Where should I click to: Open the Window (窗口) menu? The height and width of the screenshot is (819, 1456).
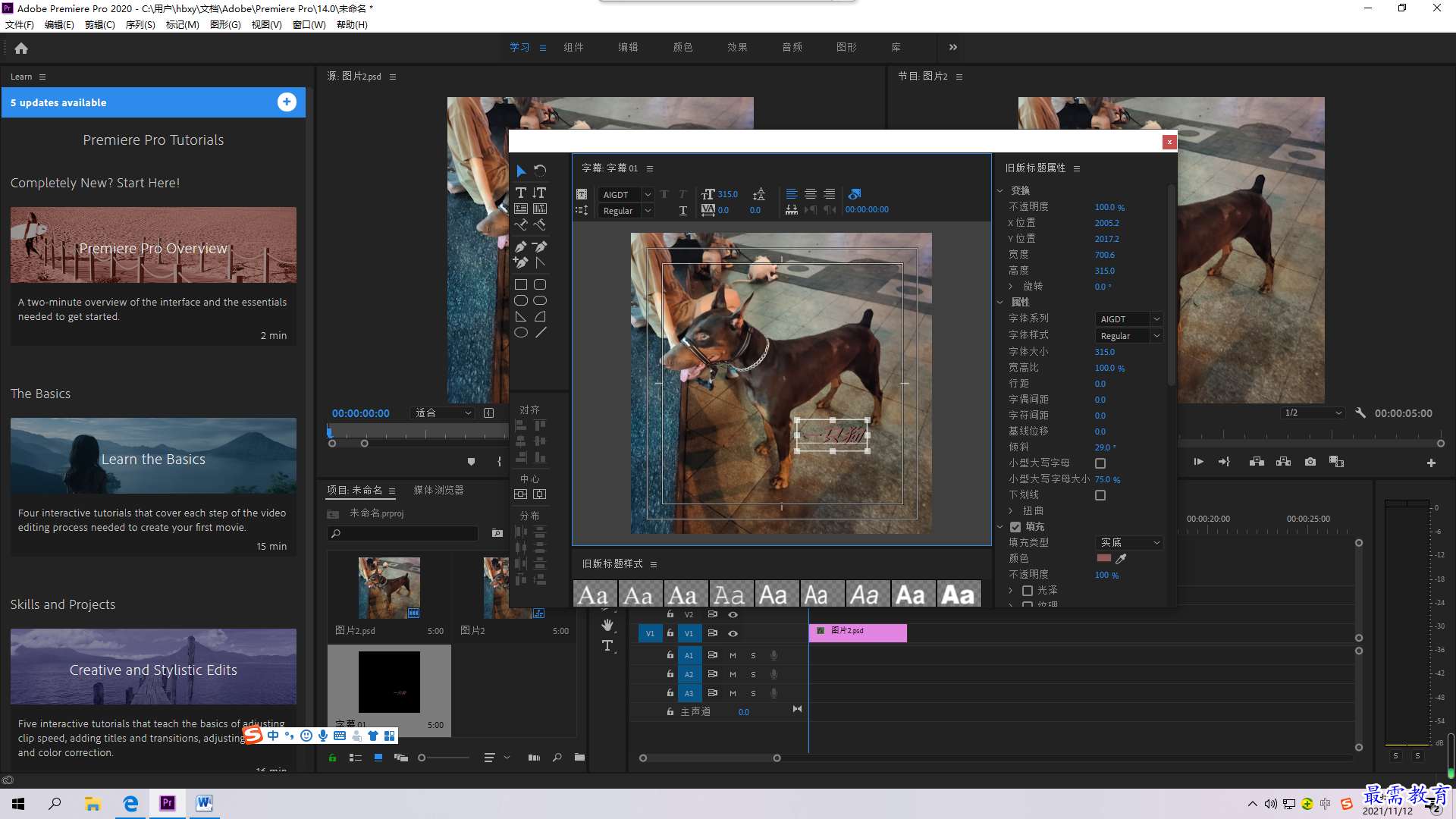309,25
